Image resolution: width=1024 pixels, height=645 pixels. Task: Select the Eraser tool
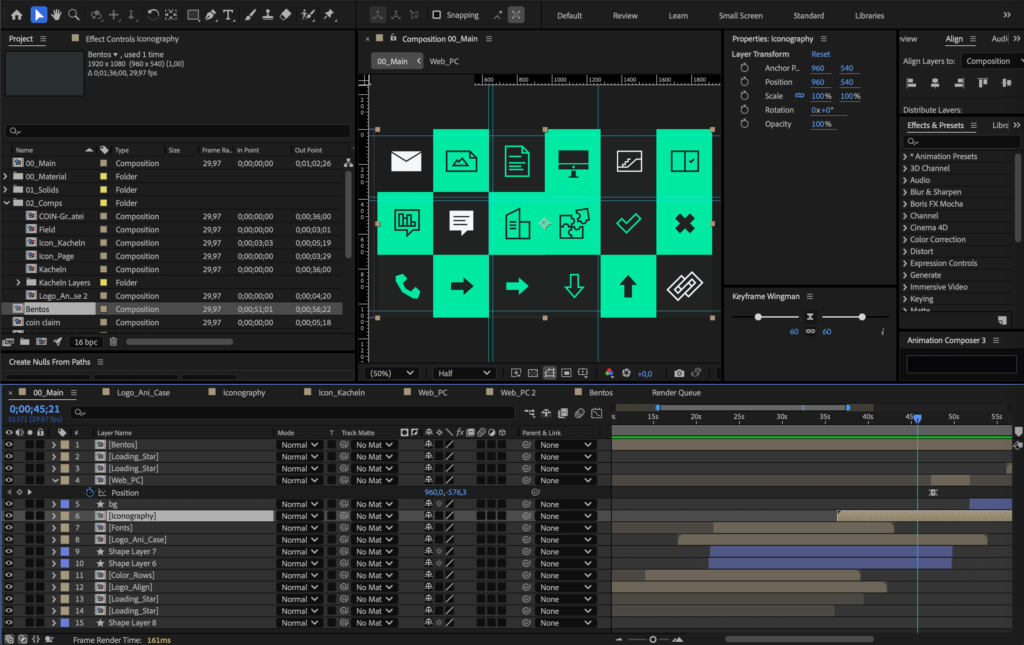pos(286,15)
